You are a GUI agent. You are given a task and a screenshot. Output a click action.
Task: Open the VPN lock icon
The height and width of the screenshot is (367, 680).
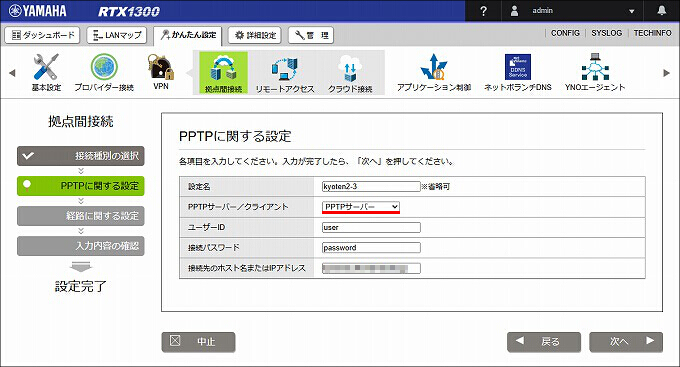pyautogui.click(x=160, y=67)
